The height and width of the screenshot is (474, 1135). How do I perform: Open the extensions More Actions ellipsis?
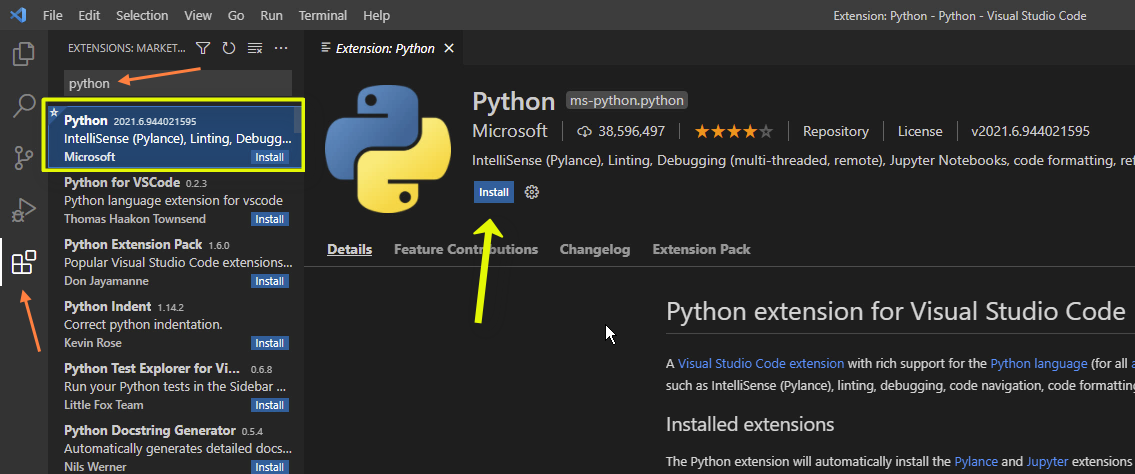tap(281, 48)
